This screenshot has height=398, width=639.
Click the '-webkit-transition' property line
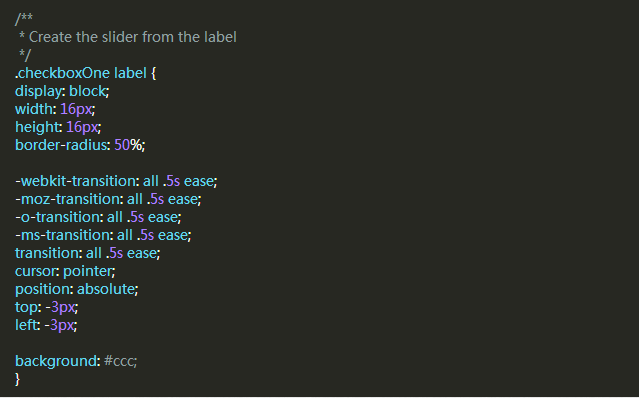(x=116, y=181)
